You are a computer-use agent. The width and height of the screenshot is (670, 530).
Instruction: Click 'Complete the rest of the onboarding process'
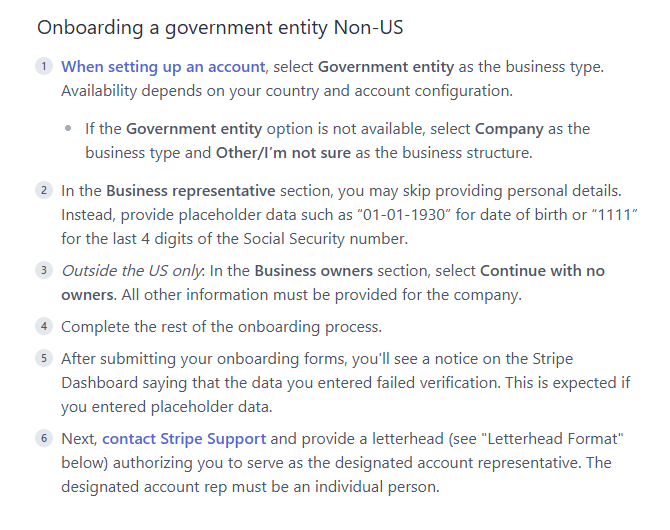pyautogui.click(x=221, y=327)
